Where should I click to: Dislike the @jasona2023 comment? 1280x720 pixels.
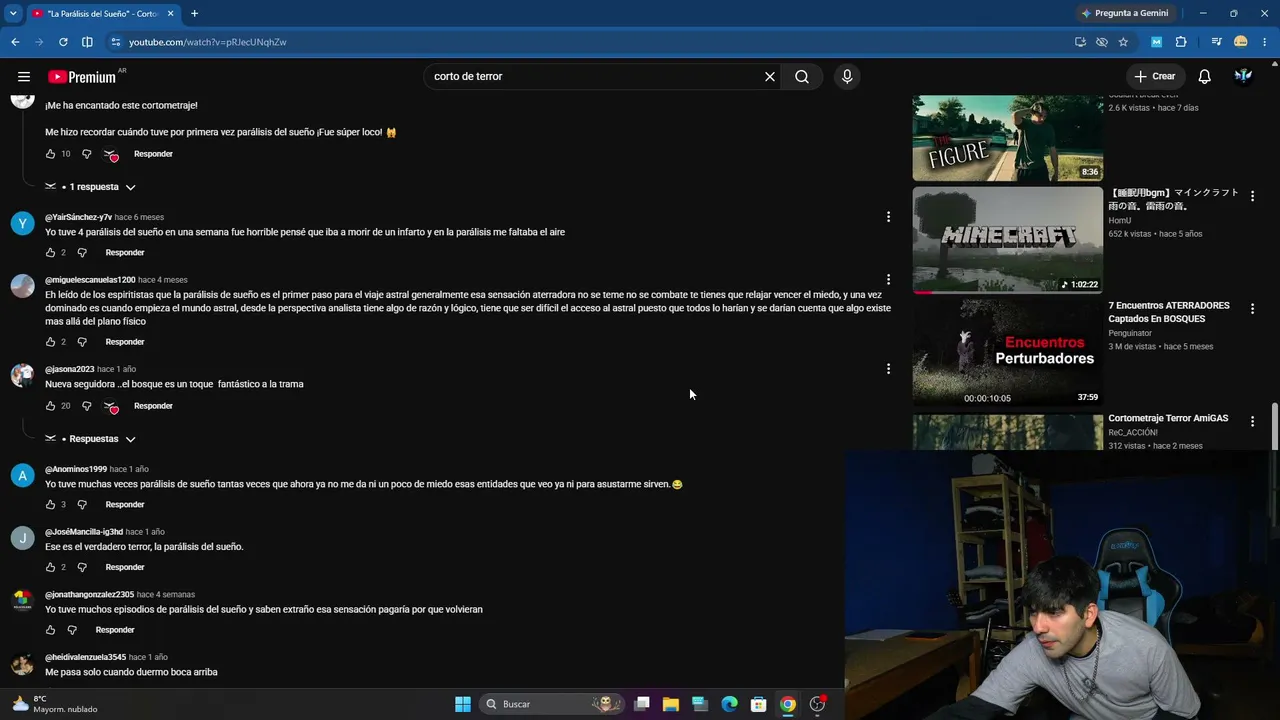click(x=86, y=406)
